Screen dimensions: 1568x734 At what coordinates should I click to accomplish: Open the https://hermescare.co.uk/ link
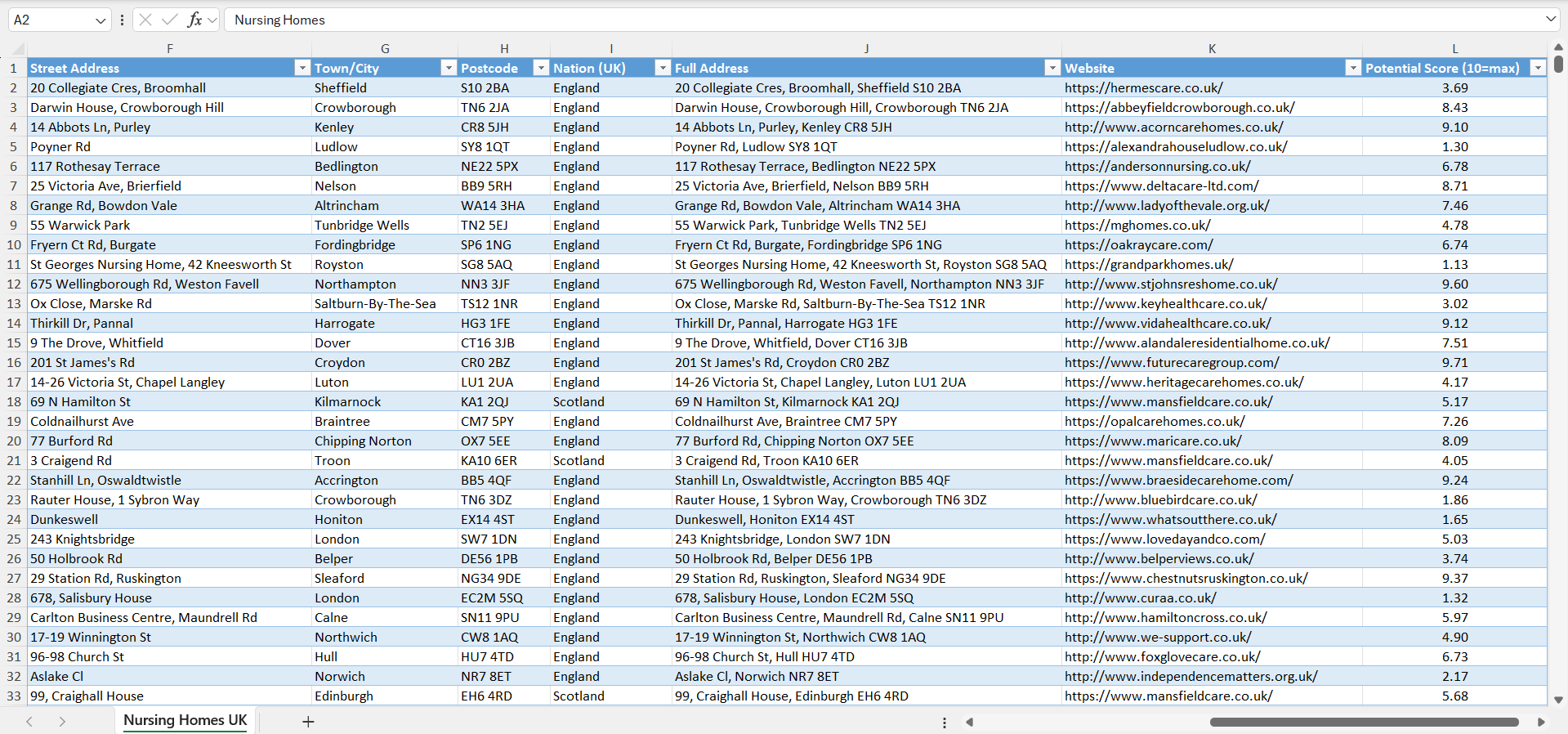1143,87
